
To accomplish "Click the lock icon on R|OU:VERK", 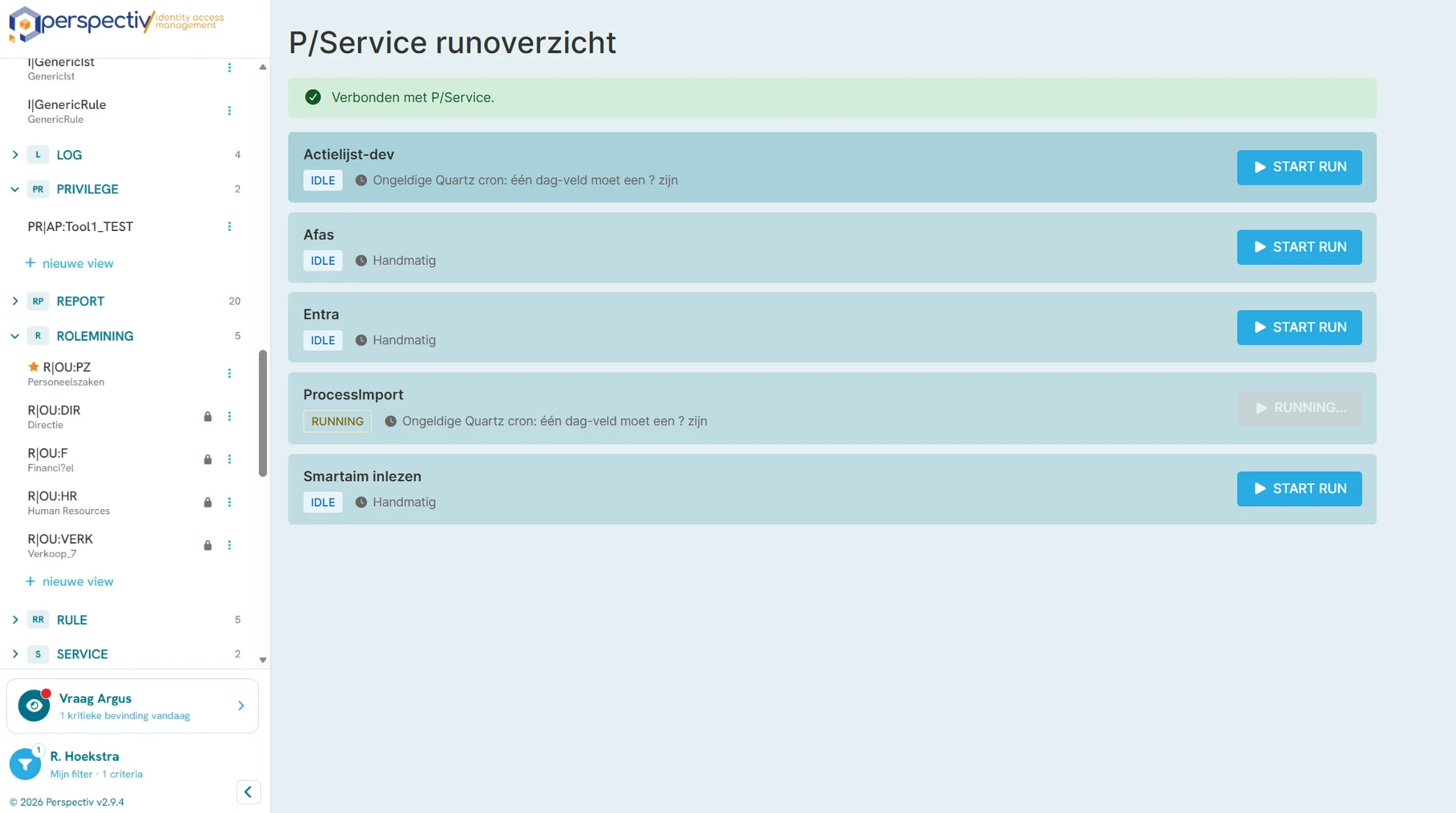I will 207,545.
